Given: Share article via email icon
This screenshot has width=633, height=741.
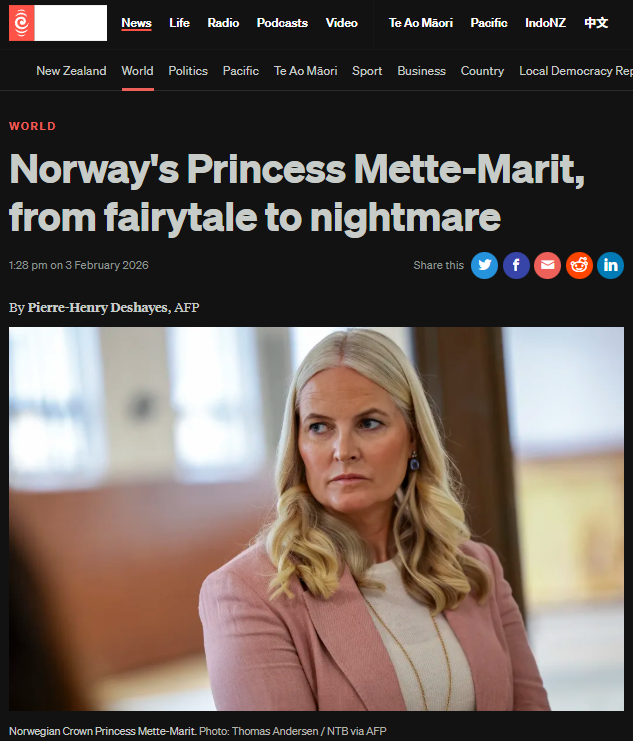Looking at the screenshot, I should pyautogui.click(x=547, y=265).
